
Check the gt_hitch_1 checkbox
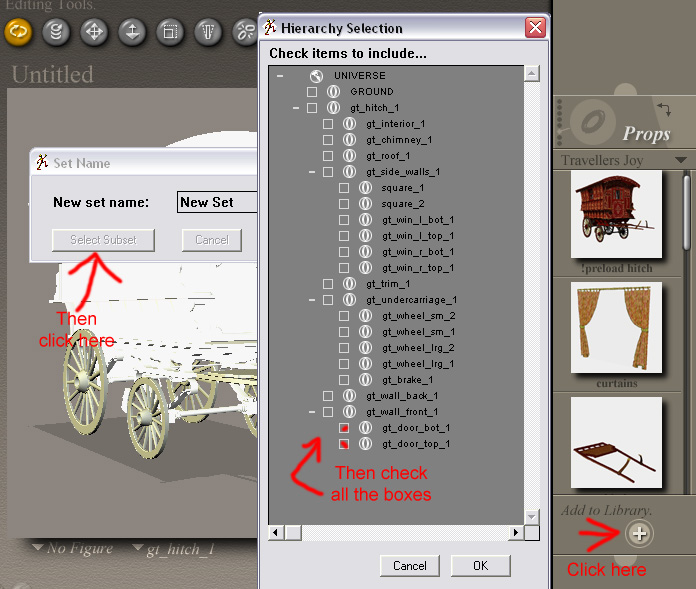pos(312,108)
